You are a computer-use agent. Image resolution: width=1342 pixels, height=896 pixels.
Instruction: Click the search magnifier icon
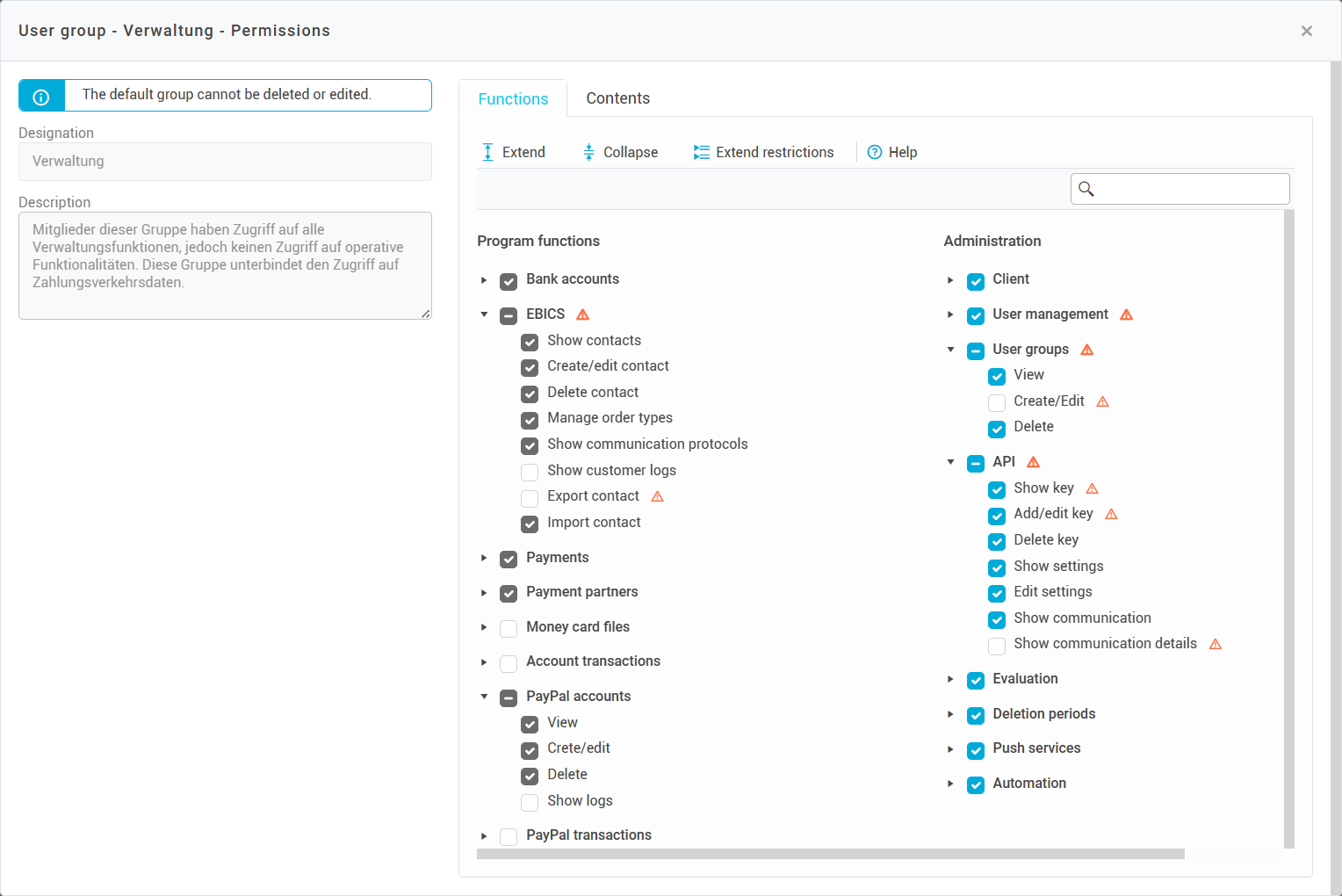pos(1086,189)
